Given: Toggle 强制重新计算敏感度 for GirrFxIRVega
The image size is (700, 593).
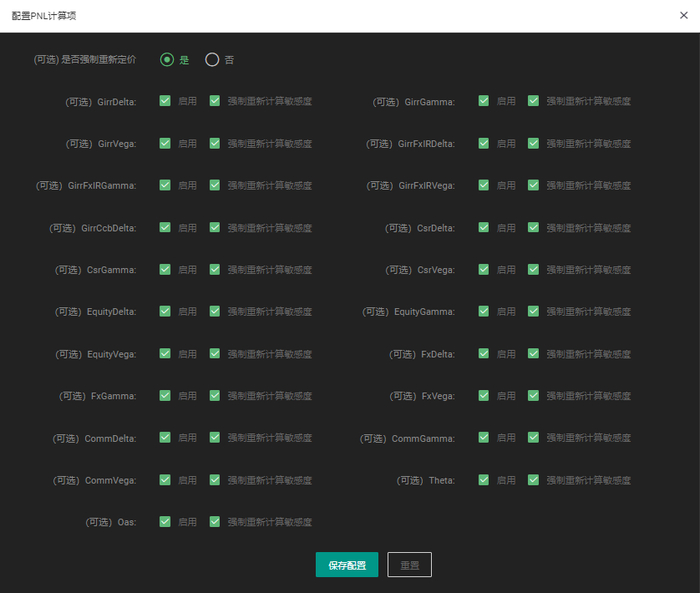Looking at the screenshot, I should (x=533, y=185).
